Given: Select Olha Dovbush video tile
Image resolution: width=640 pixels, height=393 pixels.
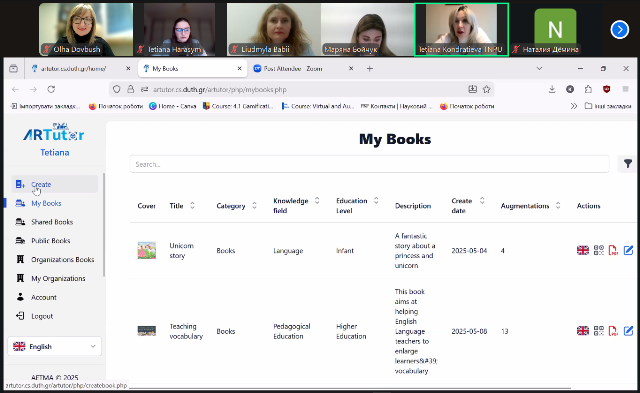Looking at the screenshot, I should [x=86, y=29].
